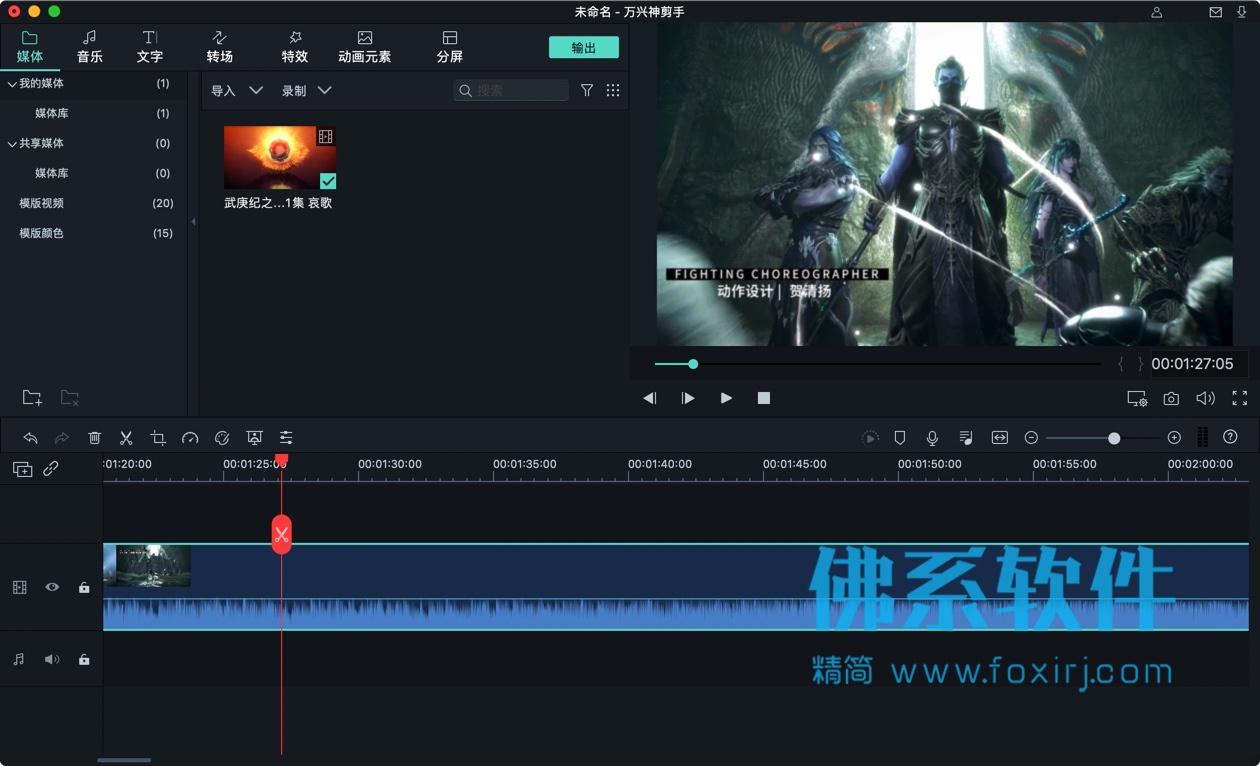
Task: Record voiceover with the microphone icon
Action: click(932, 438)
